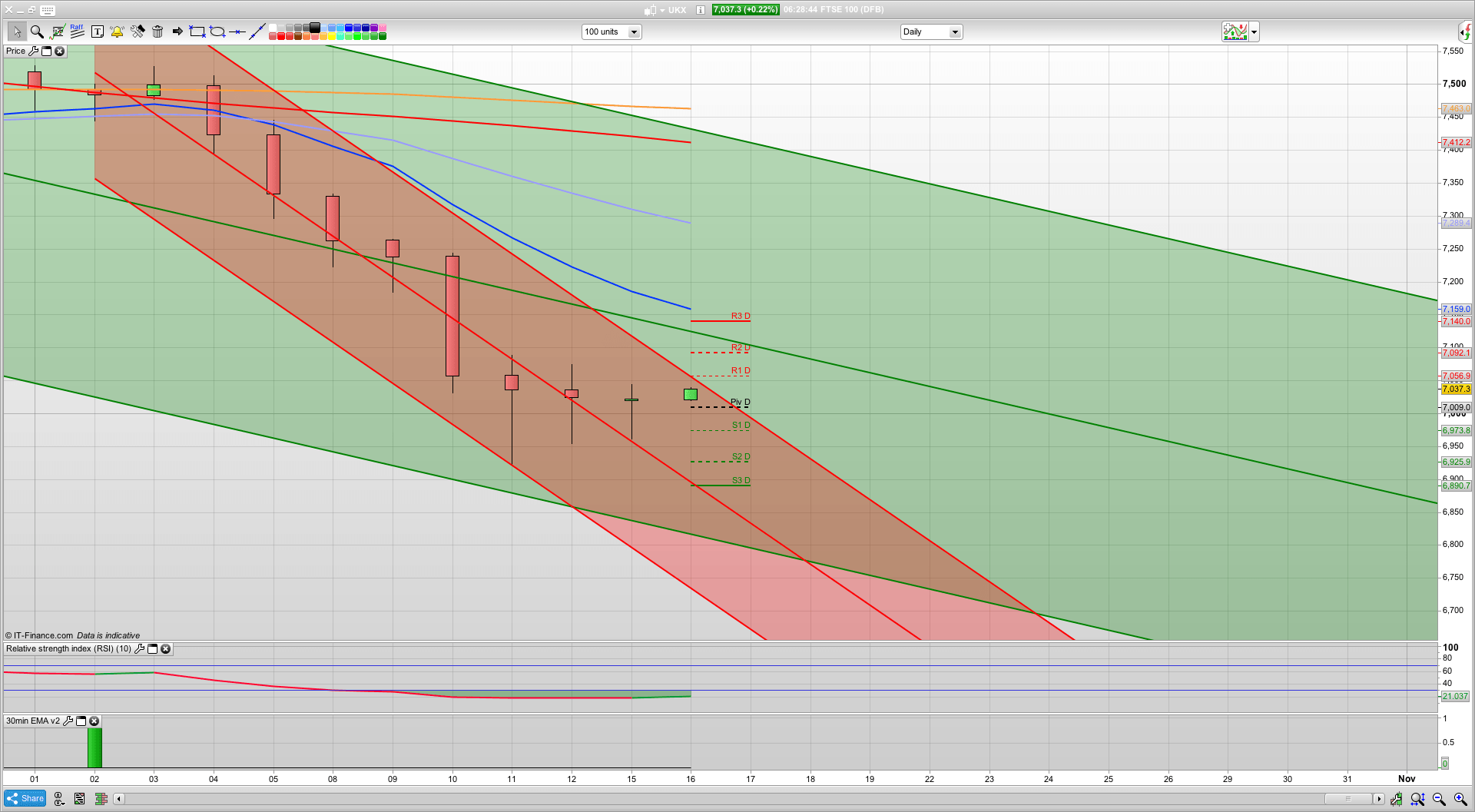The image size is (1475, 812).
Task: Click the Share button
Action: pyautogui.click(x=25, y=799)
